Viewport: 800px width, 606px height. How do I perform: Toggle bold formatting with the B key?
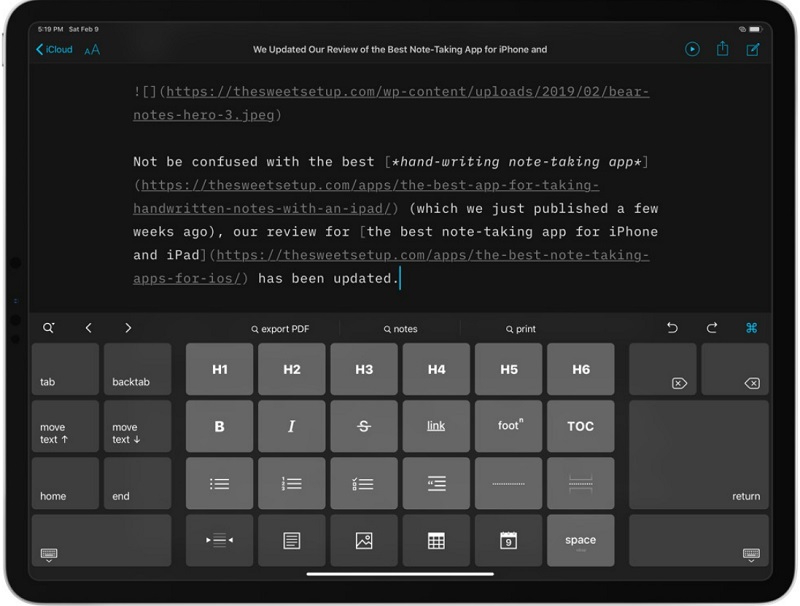[219, 426]
